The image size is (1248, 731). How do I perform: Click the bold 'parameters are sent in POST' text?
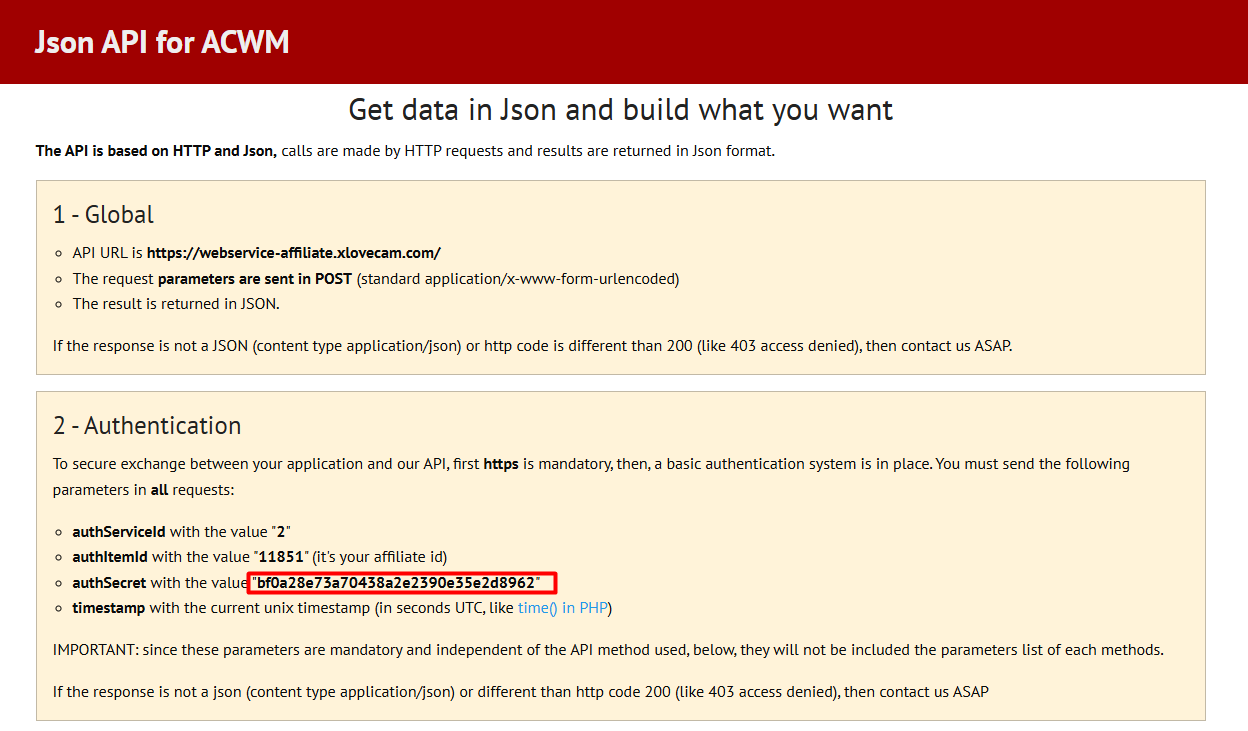click(254, 279)
